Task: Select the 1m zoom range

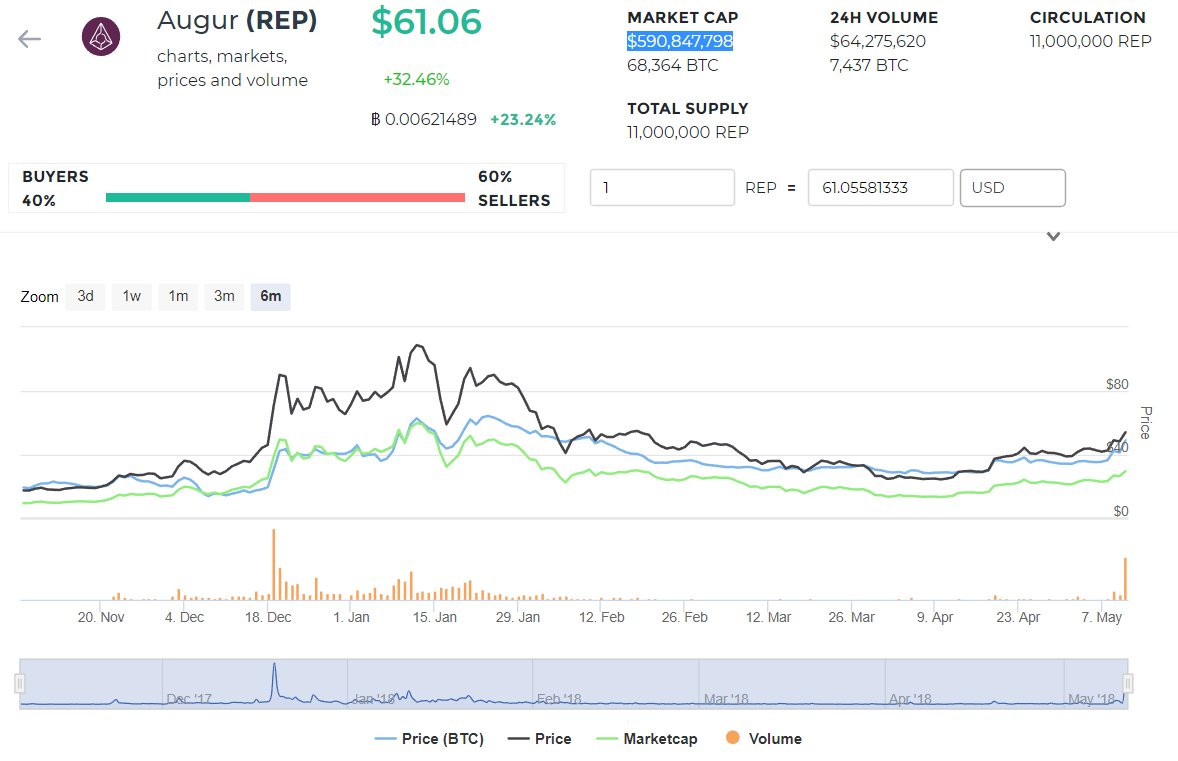Action: 178,296
